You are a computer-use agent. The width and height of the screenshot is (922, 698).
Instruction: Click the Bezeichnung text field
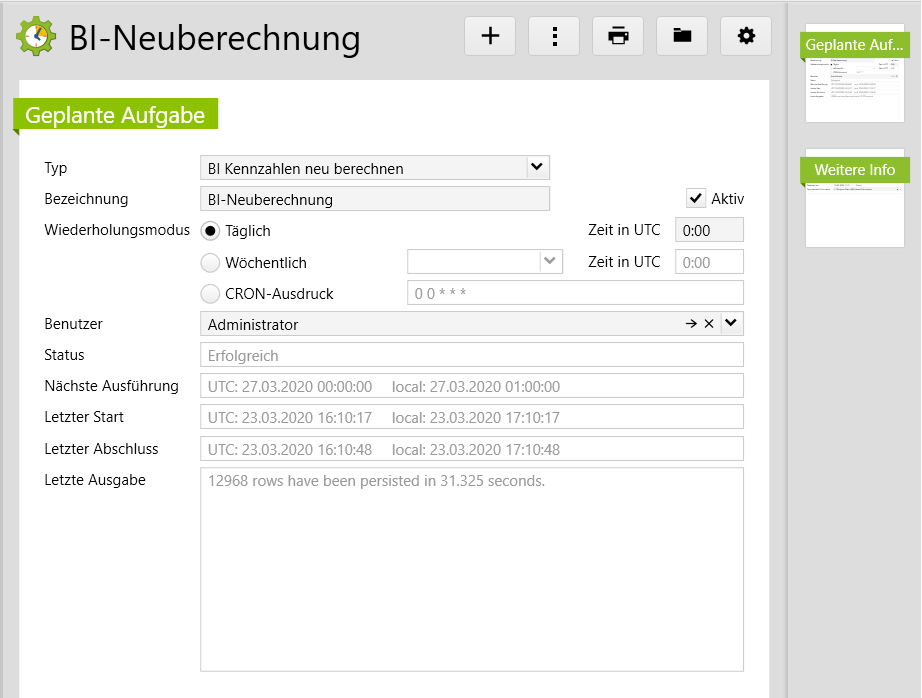[x=375, y=199]
